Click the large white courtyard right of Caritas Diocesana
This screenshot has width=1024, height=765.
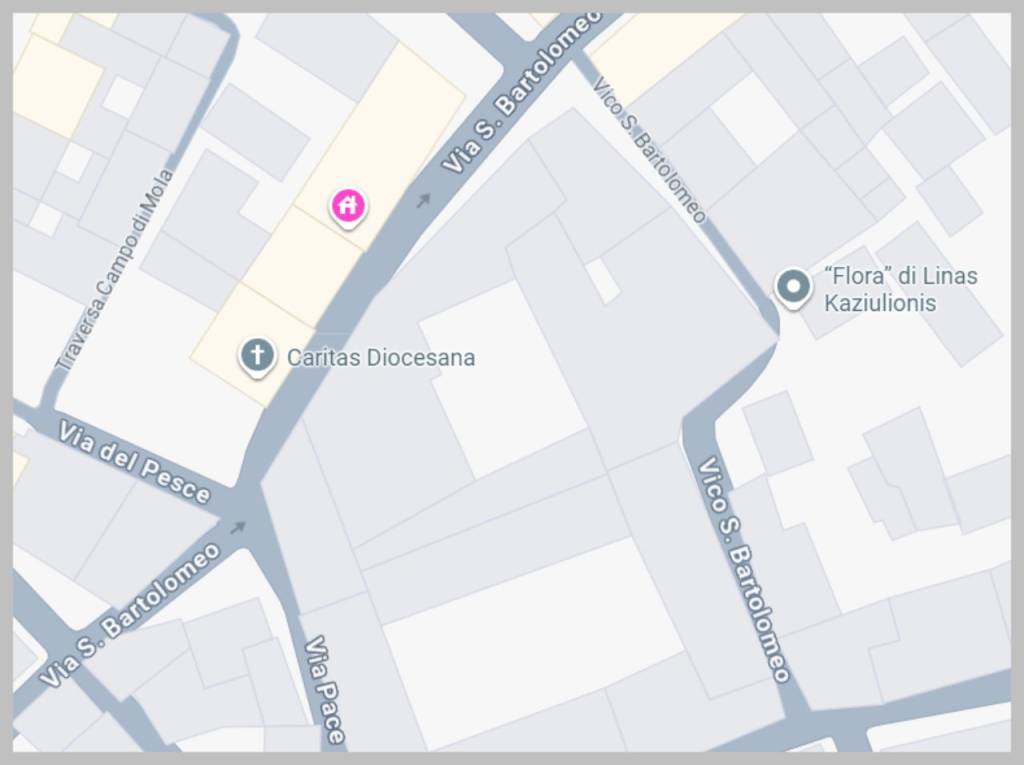click(x=501, y=379)
